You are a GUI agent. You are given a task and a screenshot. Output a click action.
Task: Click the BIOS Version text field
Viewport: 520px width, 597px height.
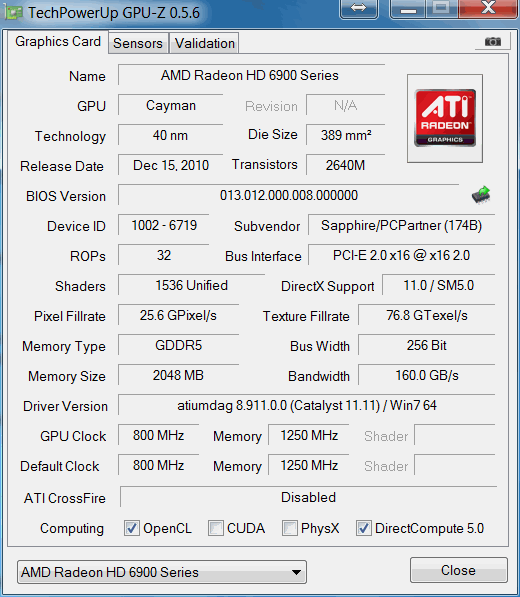[289, 195]
